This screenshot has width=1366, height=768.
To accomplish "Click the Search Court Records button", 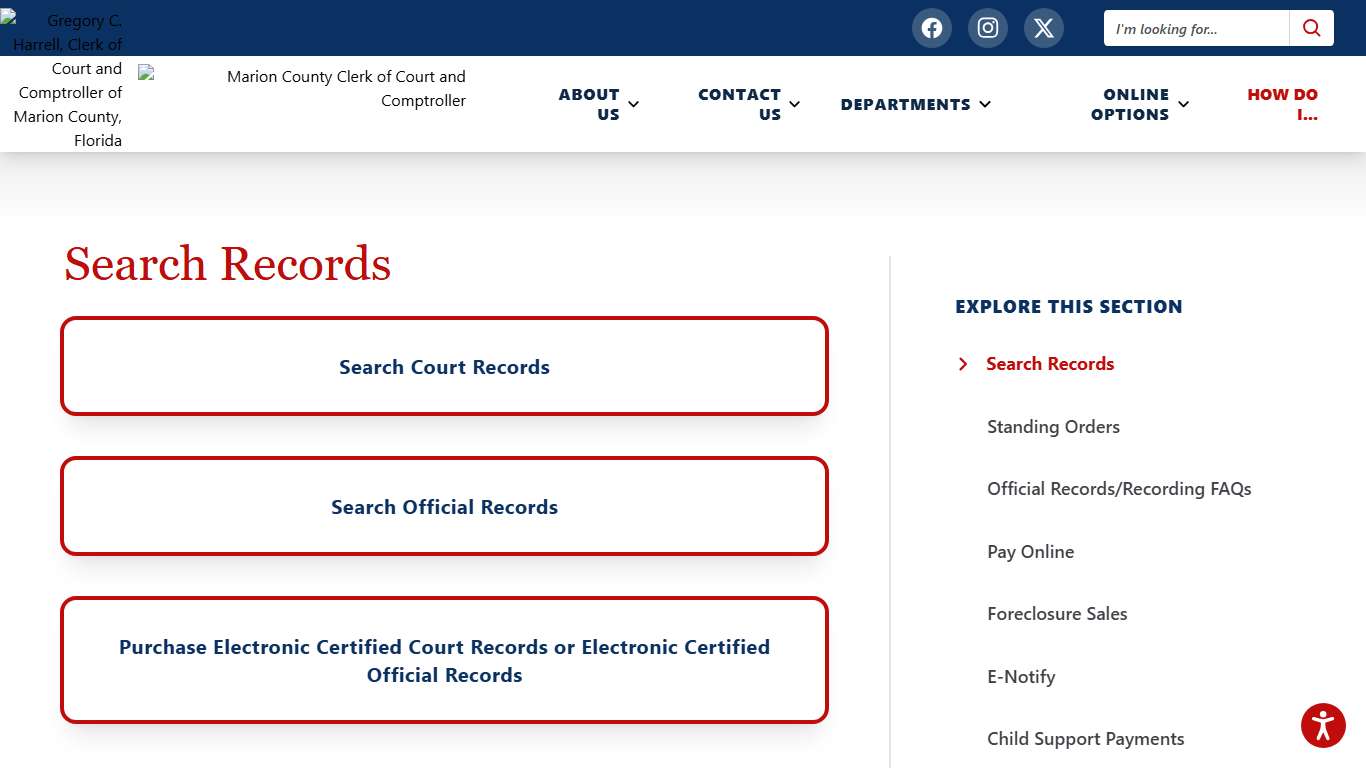I will [x=444, y=366].
